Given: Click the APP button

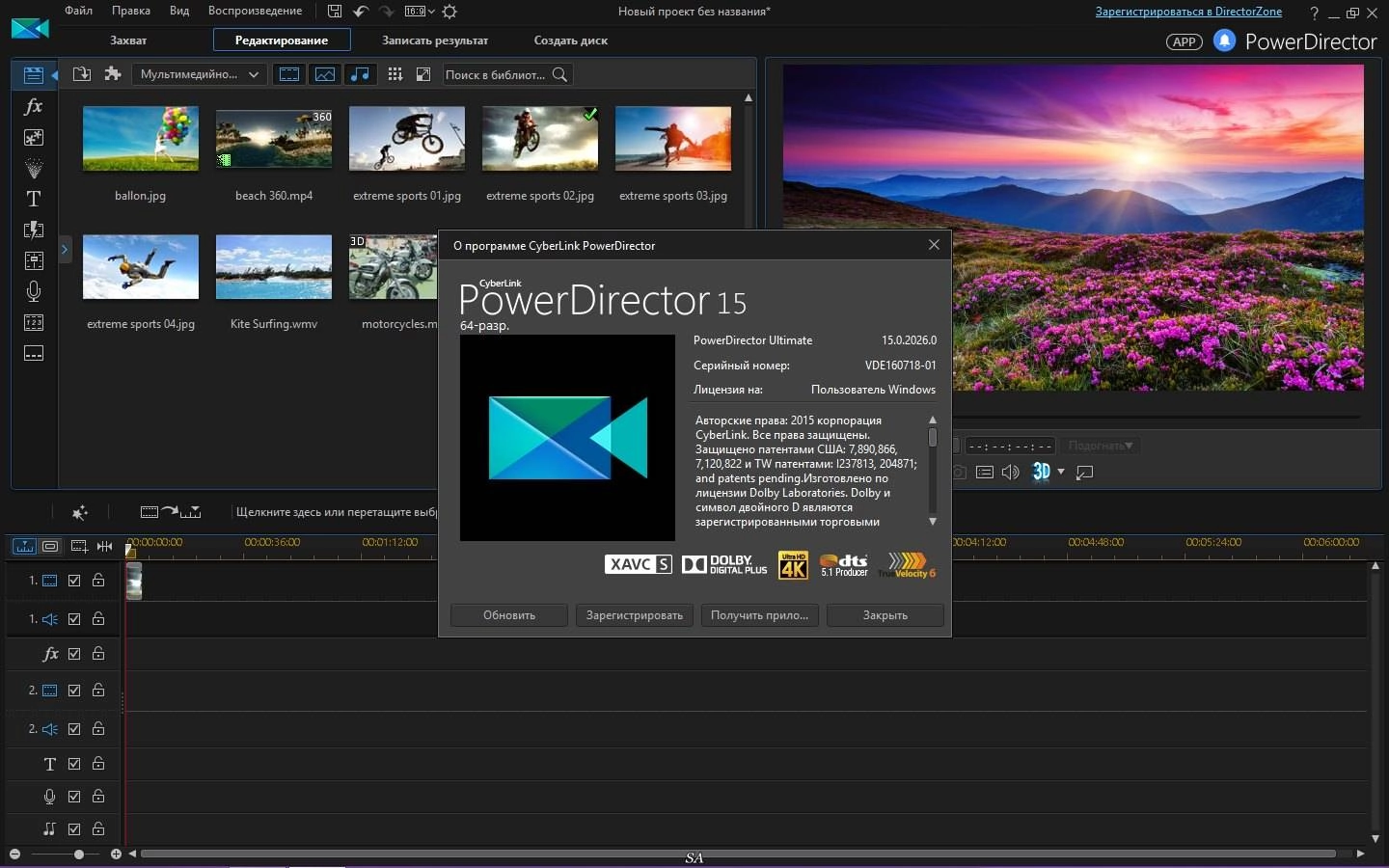Looking at the screenshot, I should pos(1185,41).
